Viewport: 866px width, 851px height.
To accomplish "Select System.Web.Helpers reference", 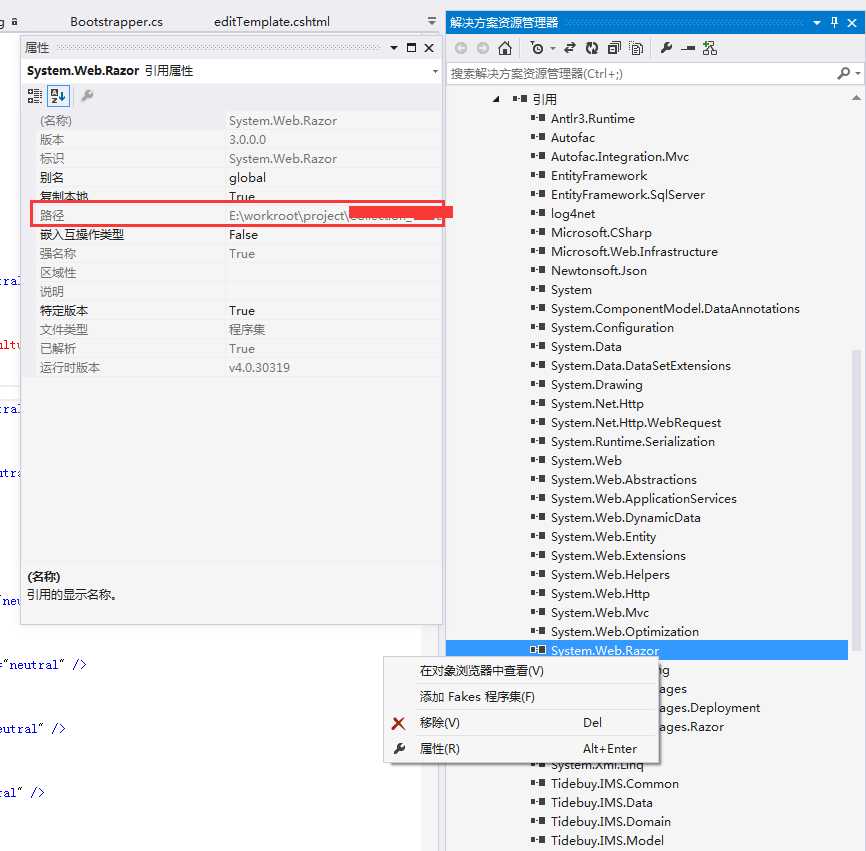I will [x=610, y=575].
